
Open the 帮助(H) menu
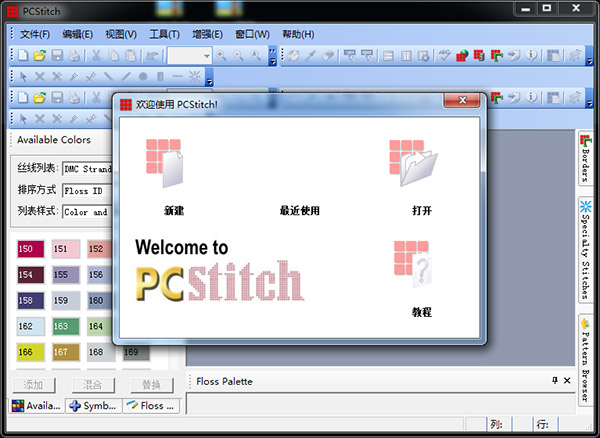coord(298,34)
